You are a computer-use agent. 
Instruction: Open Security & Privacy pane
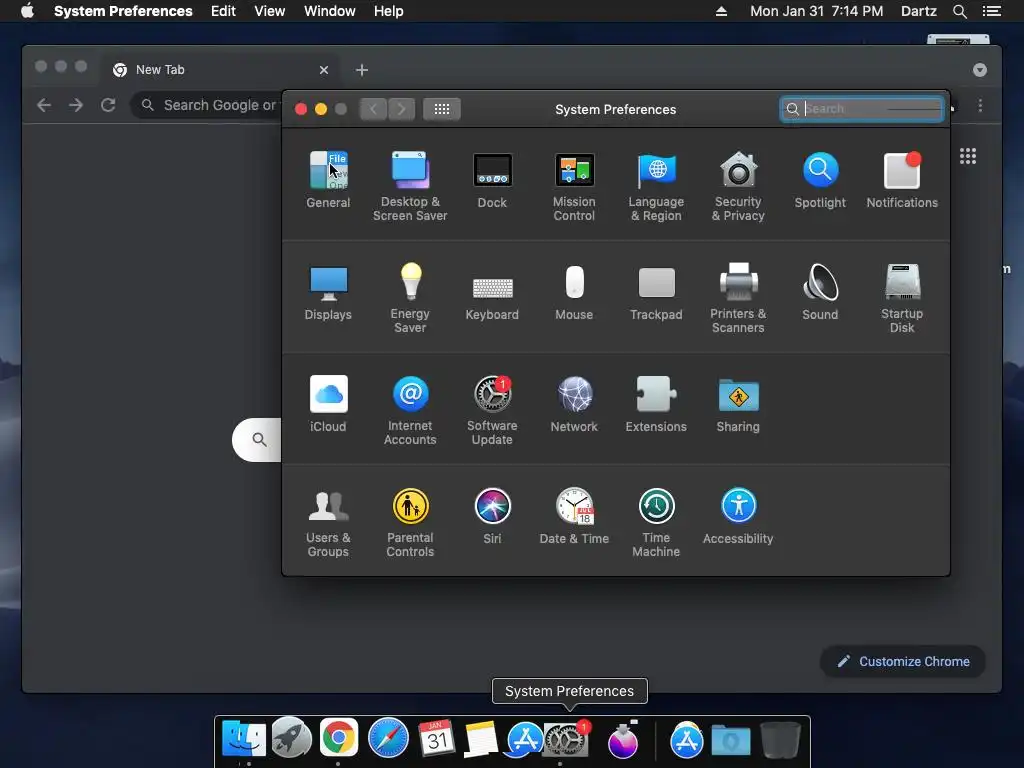pos(738,186)
